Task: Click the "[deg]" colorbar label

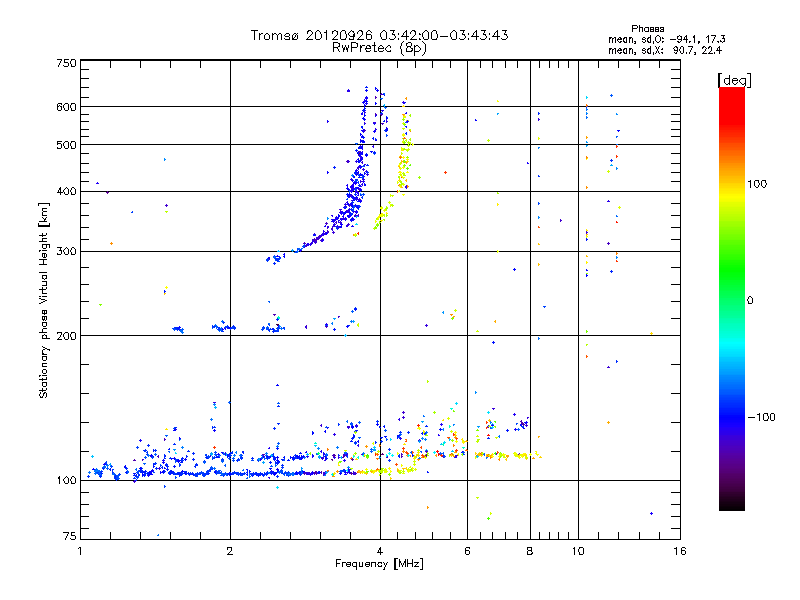Action: point(734,80)
